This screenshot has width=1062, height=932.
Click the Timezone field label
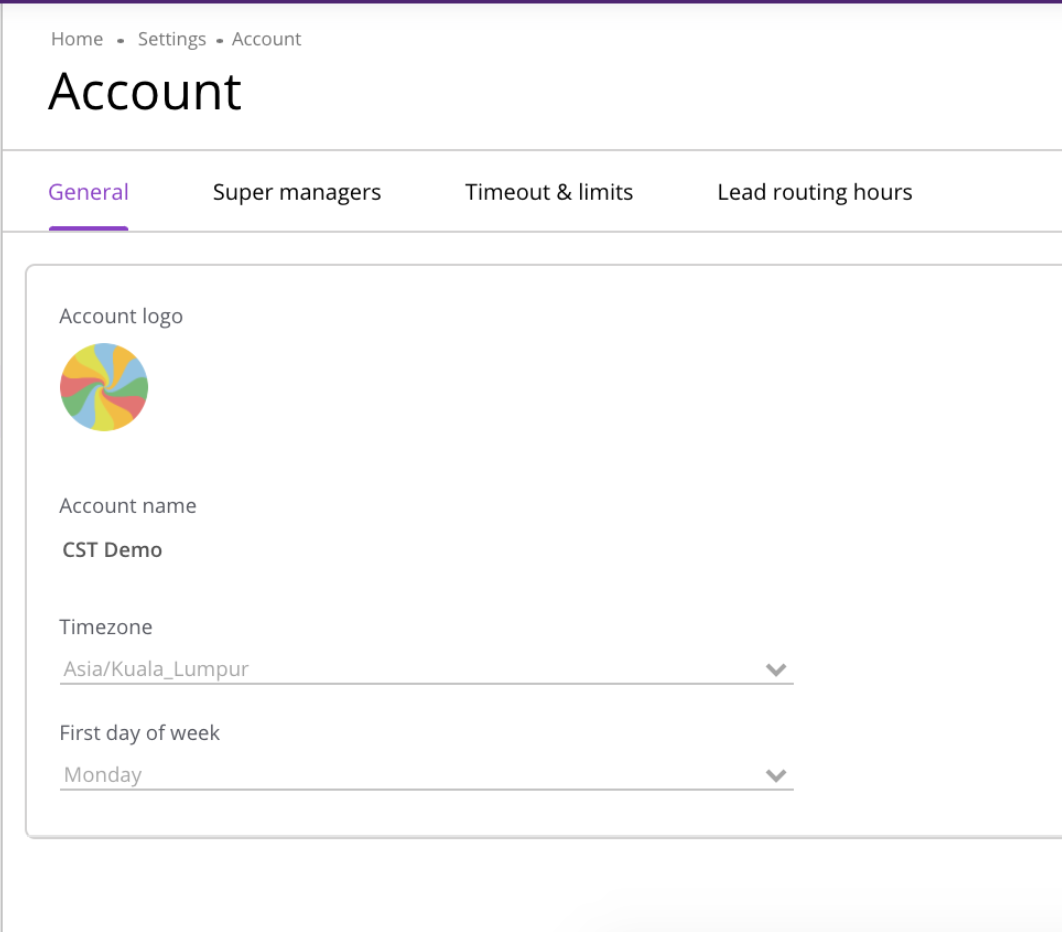[106, 627]
